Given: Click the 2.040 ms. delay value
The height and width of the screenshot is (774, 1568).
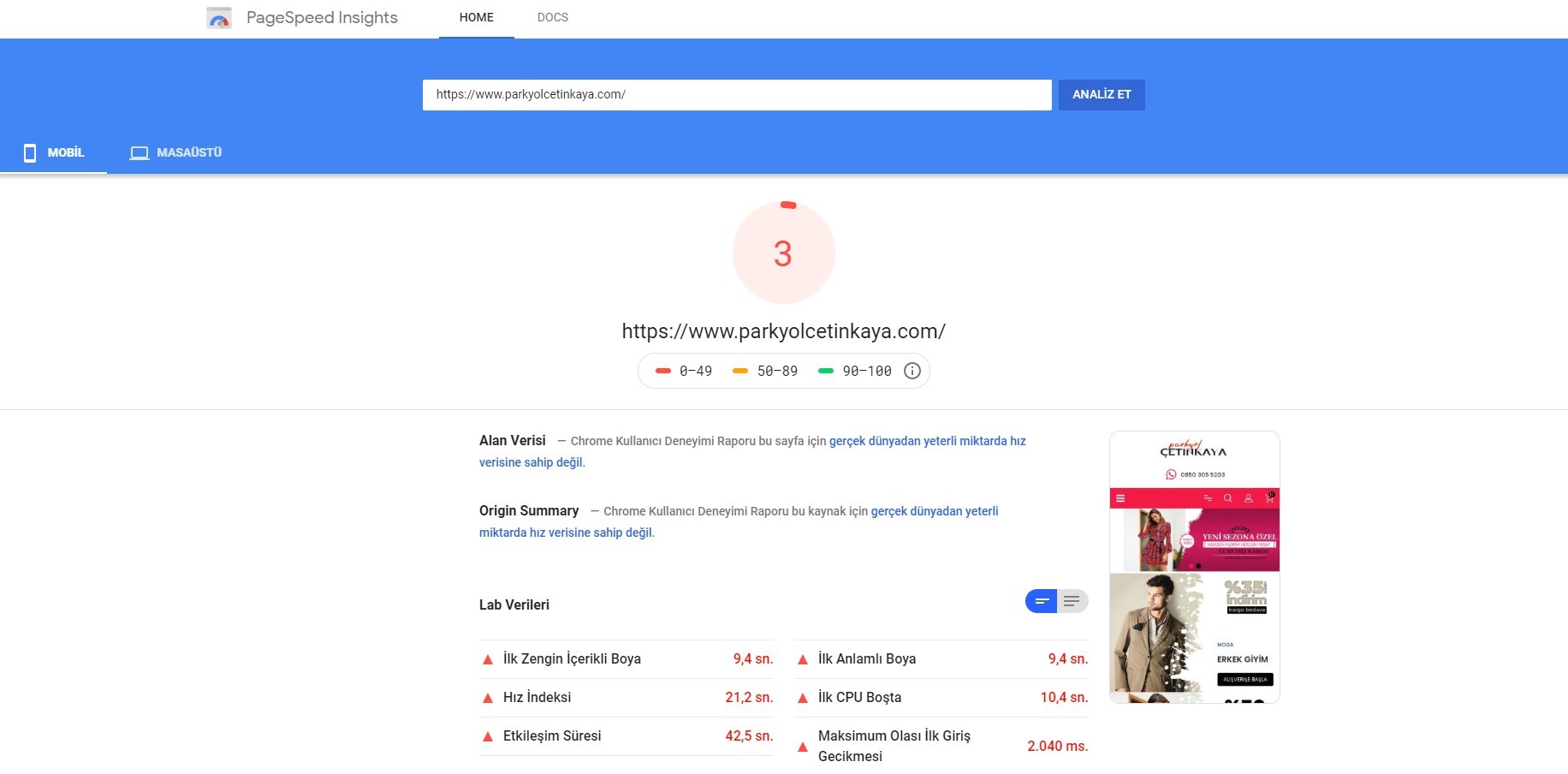Looking at the screenshot, I should [x=1058, y=747].
